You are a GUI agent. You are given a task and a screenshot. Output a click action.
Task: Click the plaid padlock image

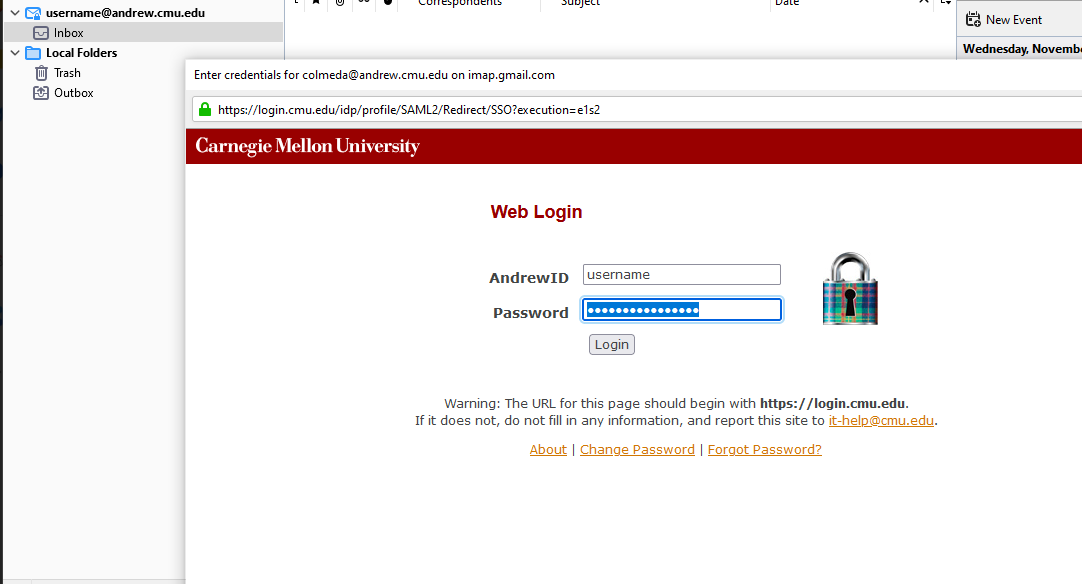click(849, 288)
